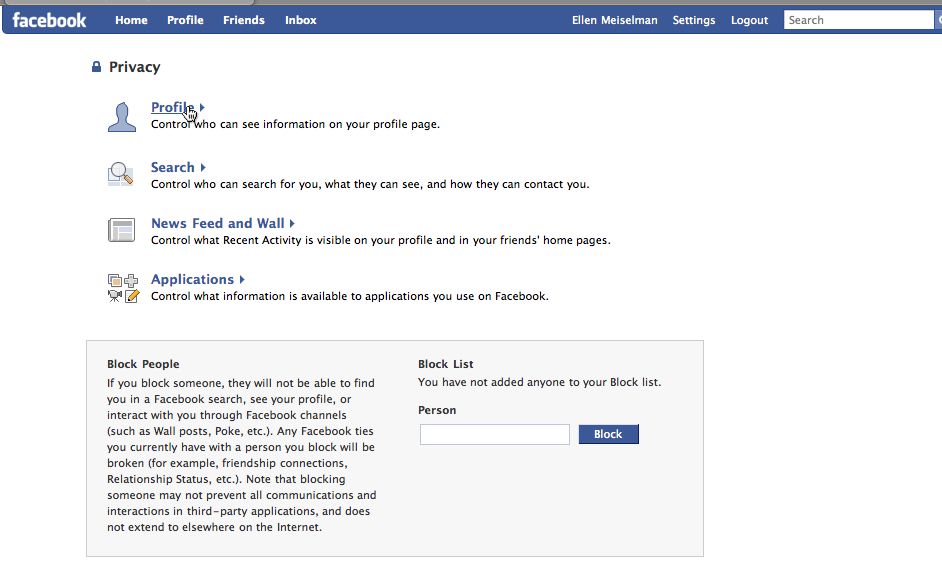Open the Ellen Meiselman account link

(614, 20)
